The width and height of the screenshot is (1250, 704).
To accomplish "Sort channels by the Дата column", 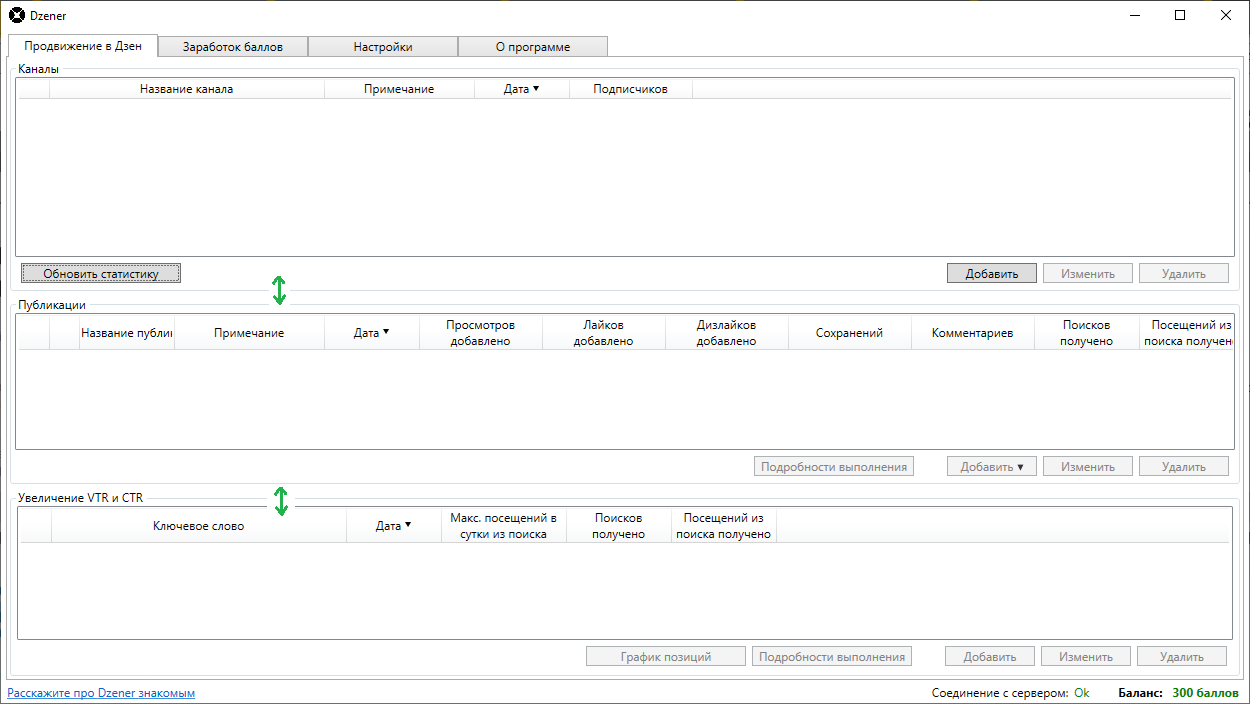I will coord(522,89).
